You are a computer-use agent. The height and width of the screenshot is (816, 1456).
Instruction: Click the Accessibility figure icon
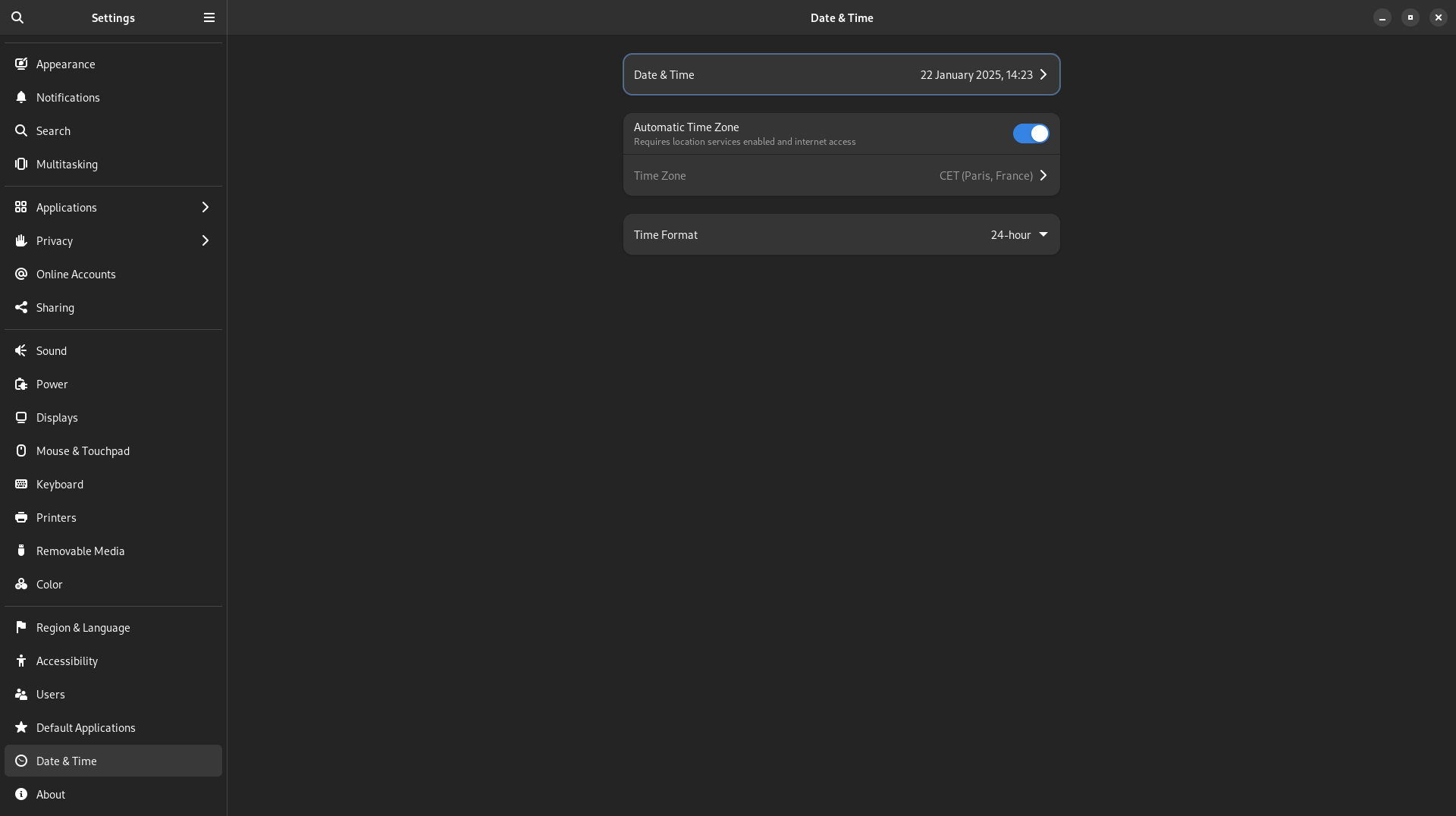pos(21,661)
